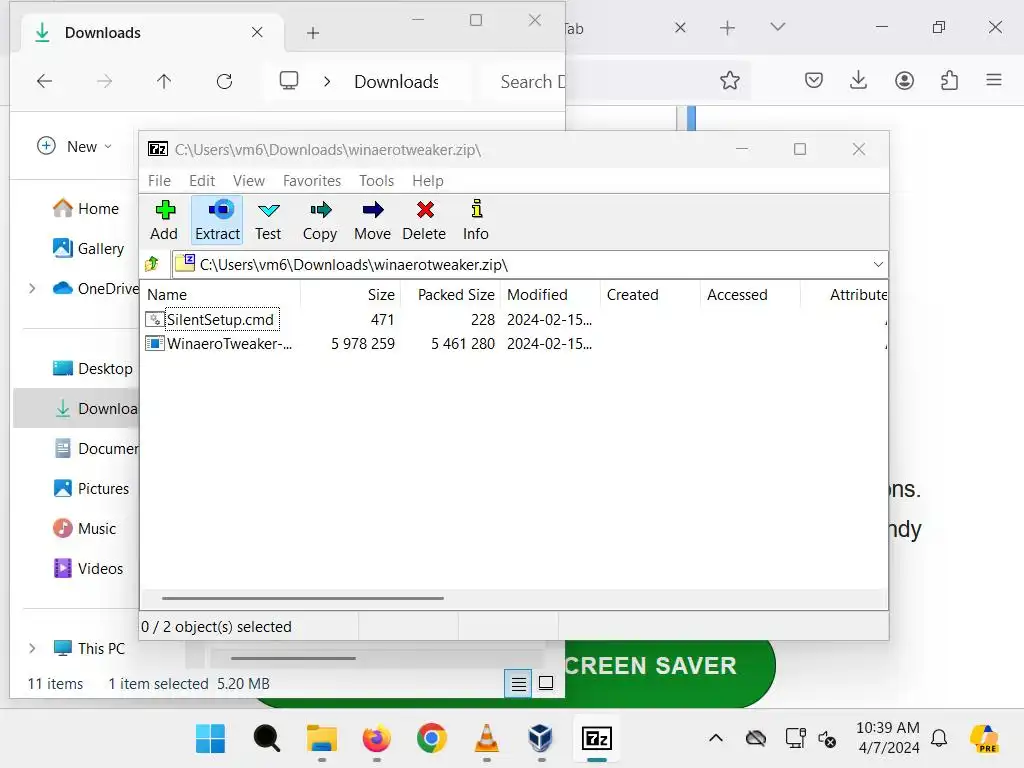The height and width of the screenshot is (768, 1024).
Task: Open a new tab in Firefox
Action: click(728, 27)
